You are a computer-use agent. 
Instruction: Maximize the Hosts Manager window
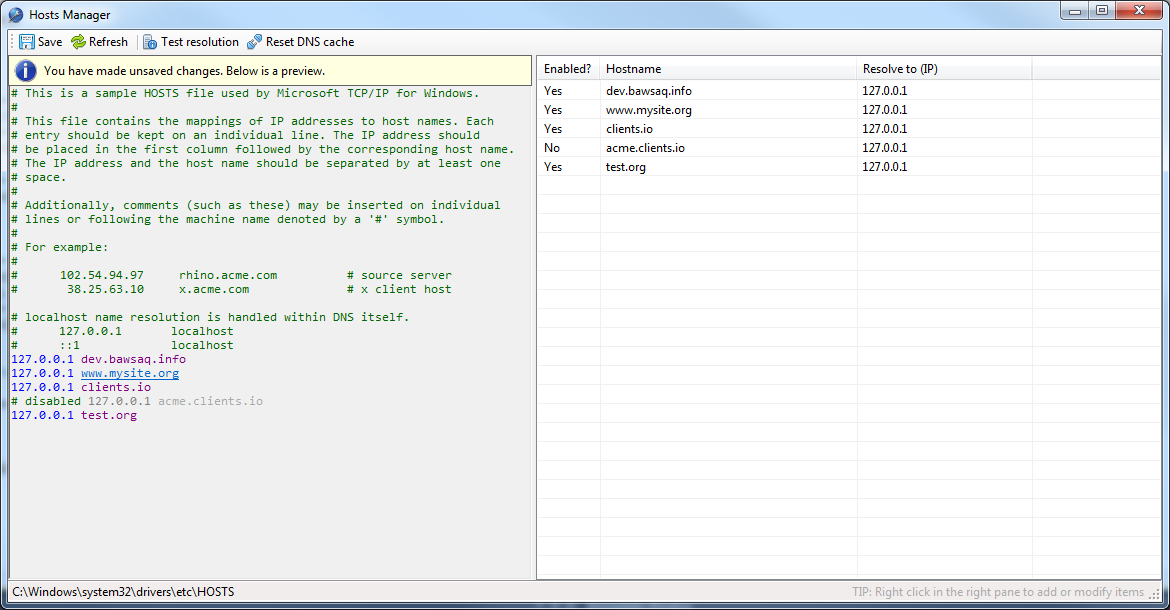(x=1102, y=10)
